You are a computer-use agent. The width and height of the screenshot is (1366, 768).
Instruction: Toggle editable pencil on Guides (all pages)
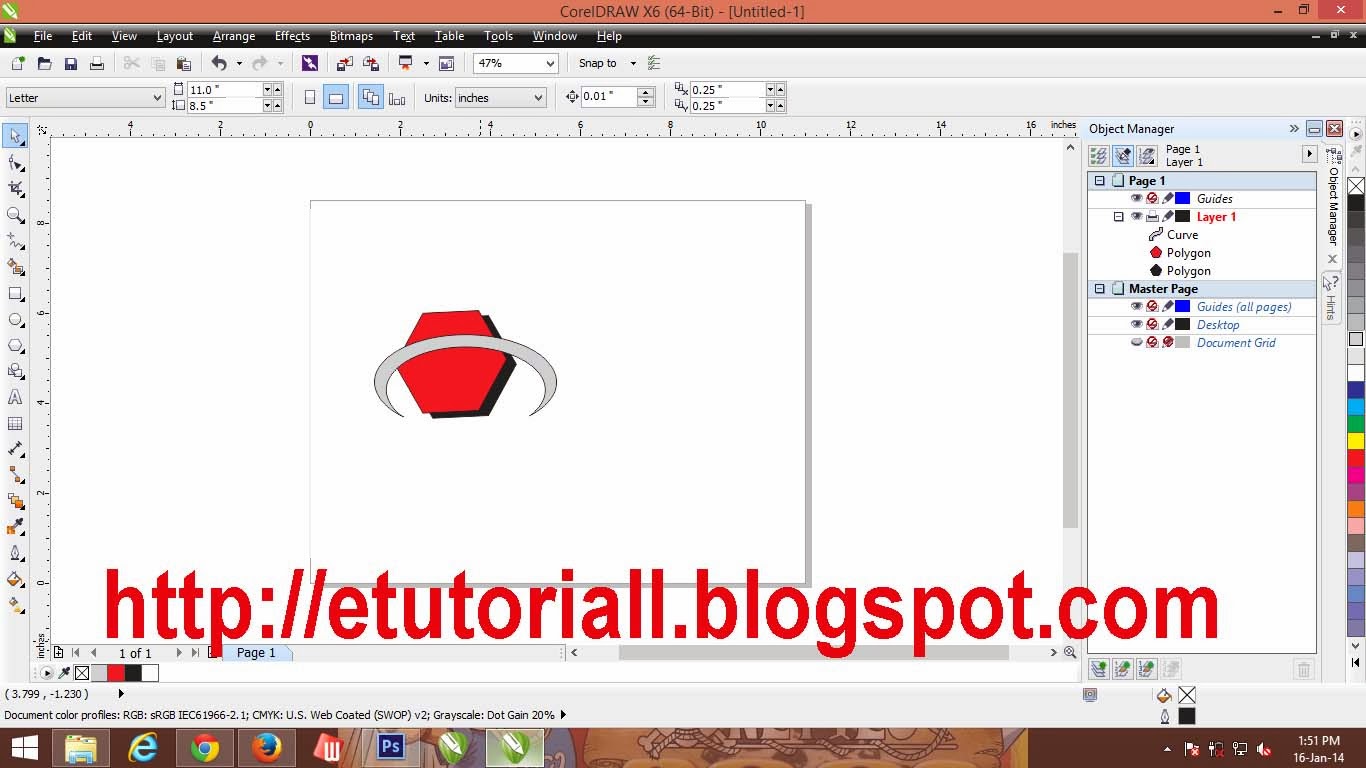tap(1168, 307)
